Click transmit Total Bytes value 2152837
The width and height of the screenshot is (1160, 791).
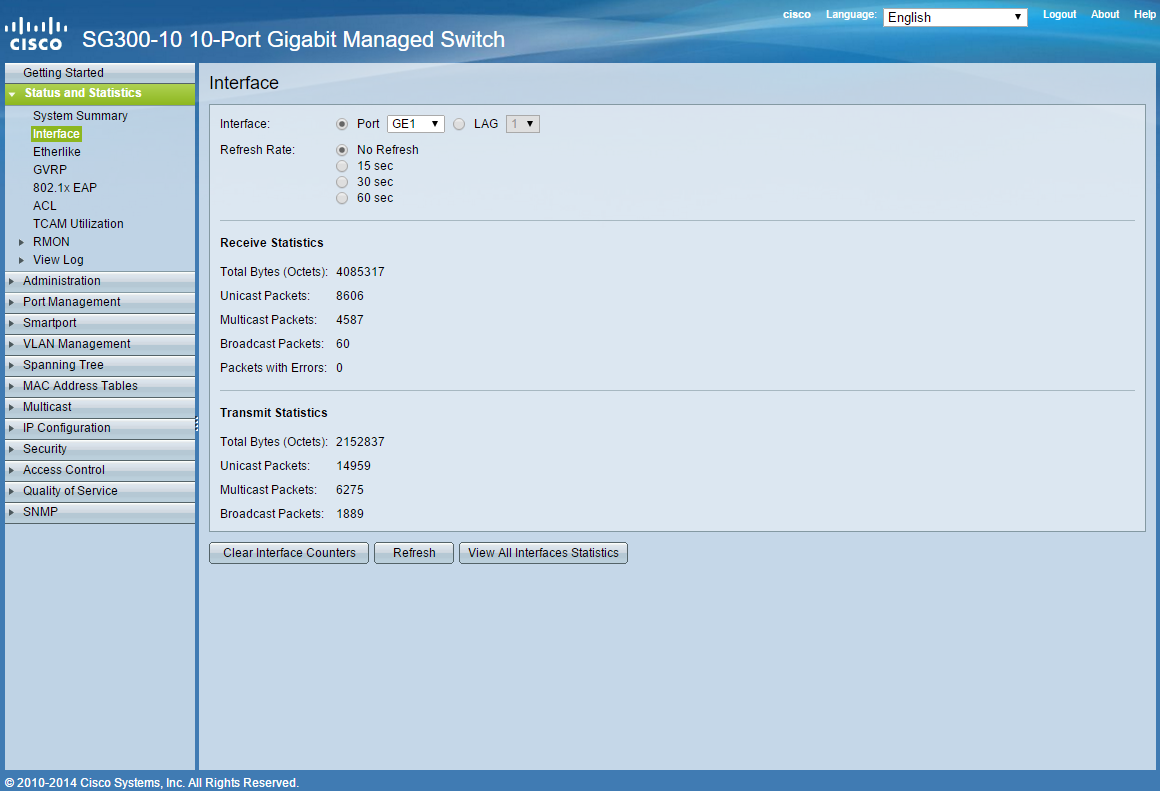point(360,442)
